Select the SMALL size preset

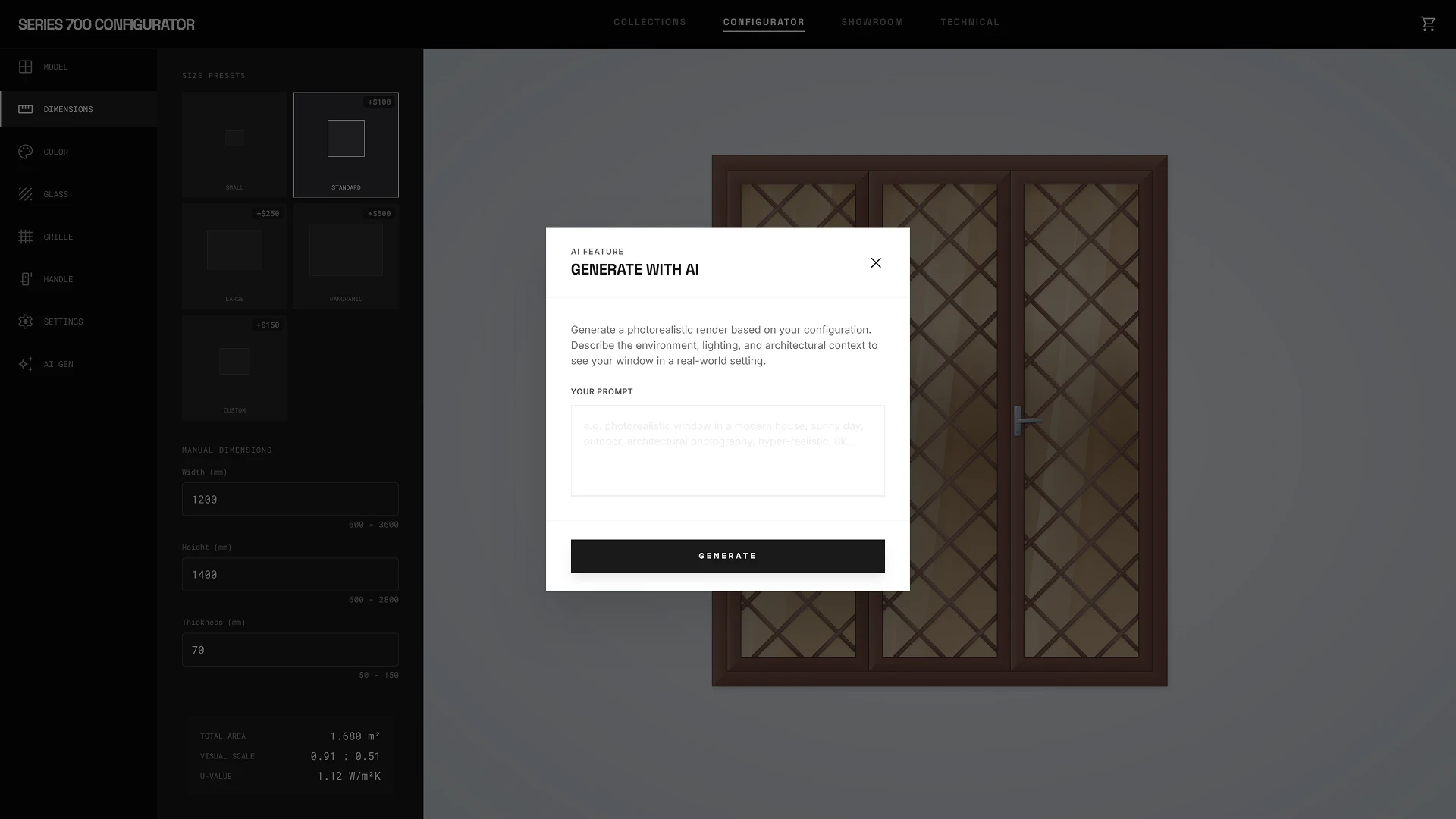click(234, 144)
